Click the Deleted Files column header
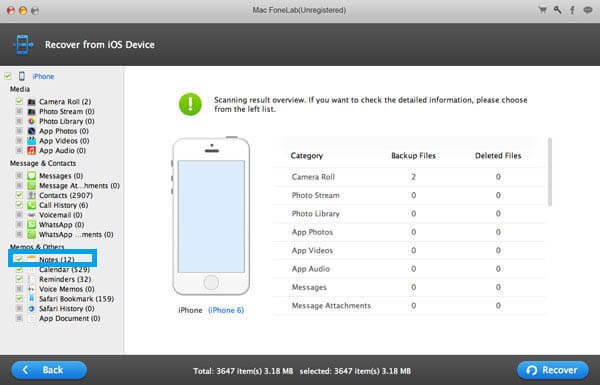Viewport: 600px width, 385px height. [x=498, y=156]
